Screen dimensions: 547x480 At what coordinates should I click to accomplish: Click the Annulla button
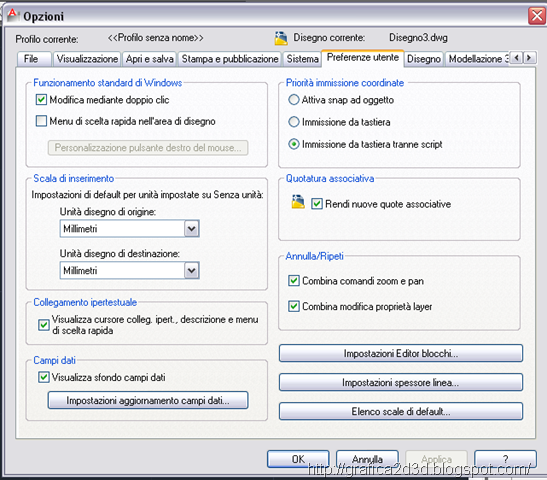[x=367, y=459]
